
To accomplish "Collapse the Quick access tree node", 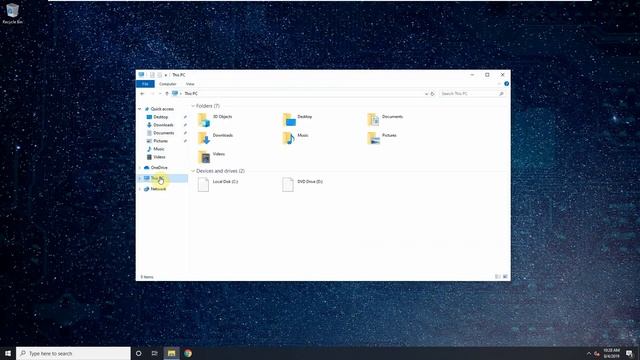I will pyautogui.click(x=140, y=109).
